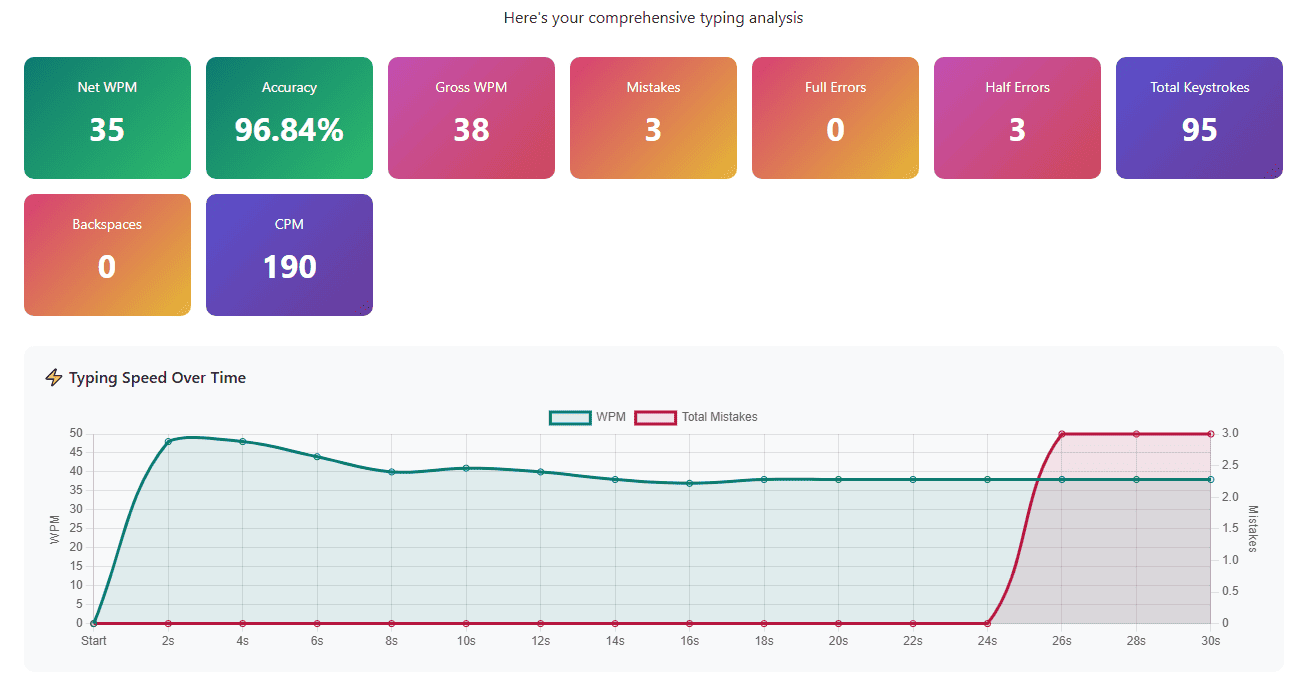1301x691 pixels.
Task: Select the Accuracy stat card showing 96.84%
Action: coord(289,117)
